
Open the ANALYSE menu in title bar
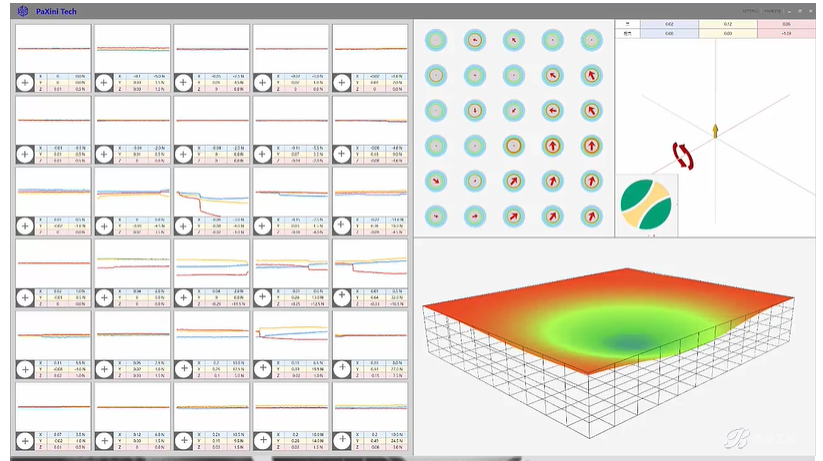coord(772,11)
